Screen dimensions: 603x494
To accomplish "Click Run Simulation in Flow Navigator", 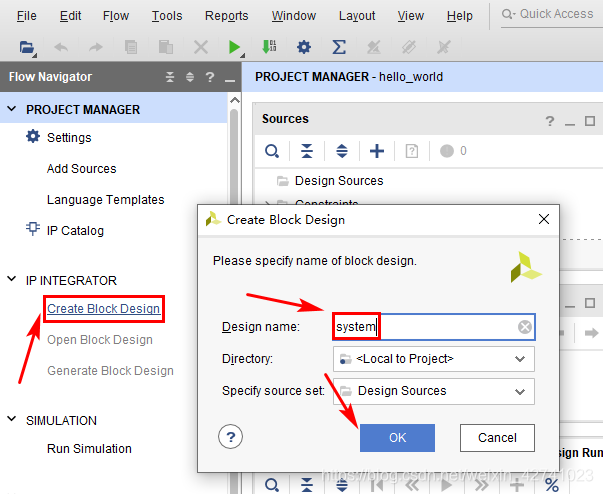I will pyautogui.click(x=89, y=449).
